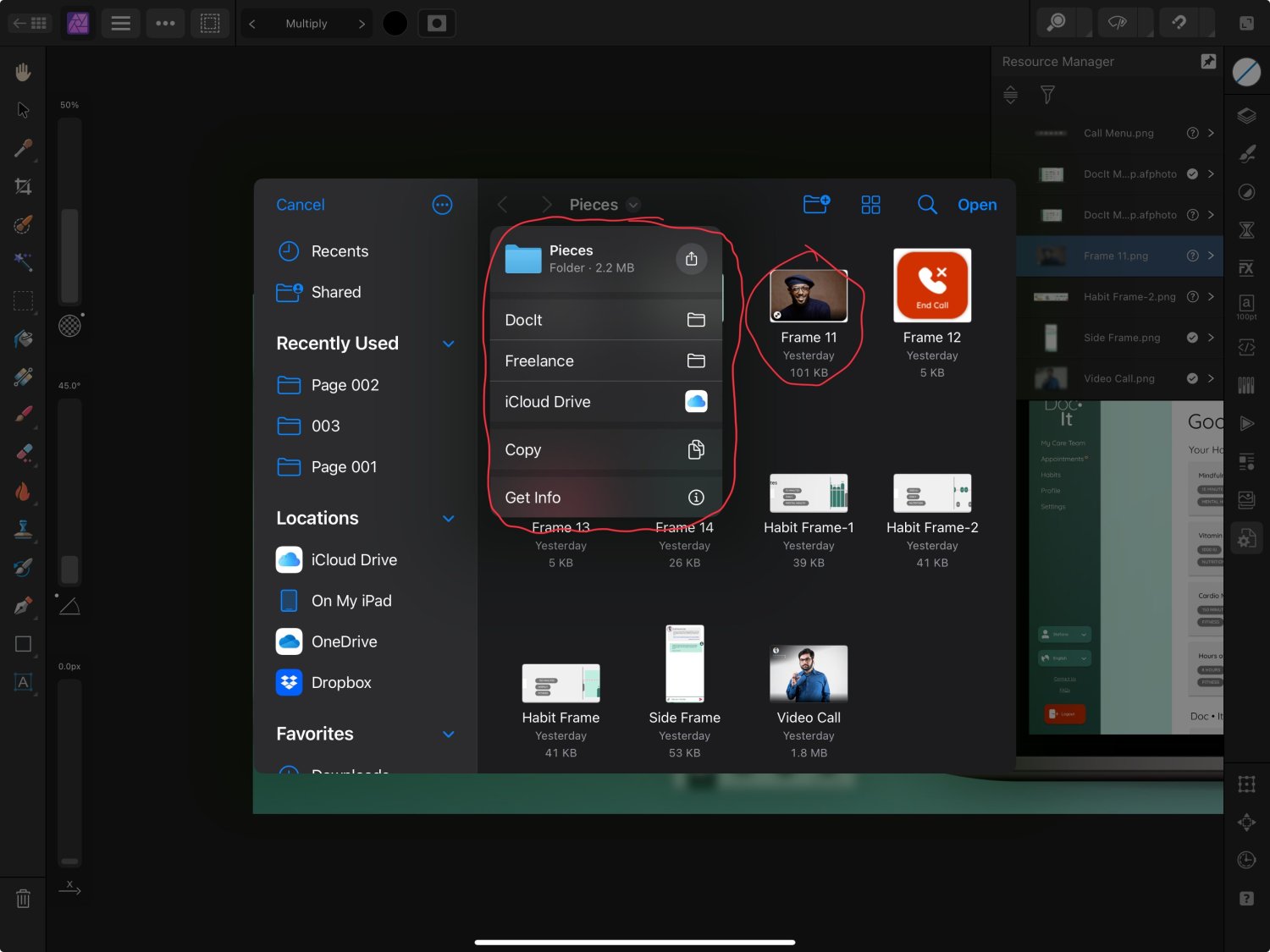
Task: Switch to previous blend mode before Multiply
Action: (x=251, y=24)
